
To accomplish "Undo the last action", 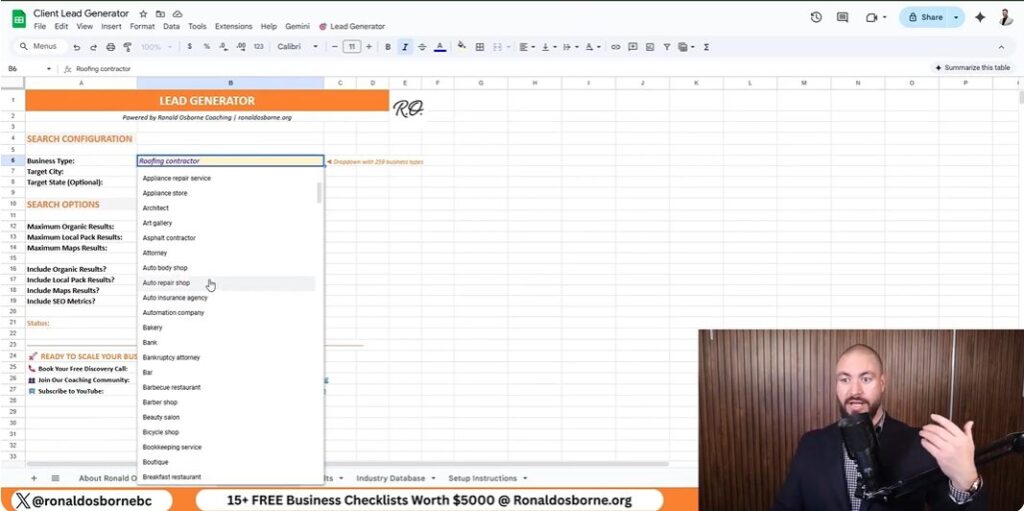I will (77, 47).
